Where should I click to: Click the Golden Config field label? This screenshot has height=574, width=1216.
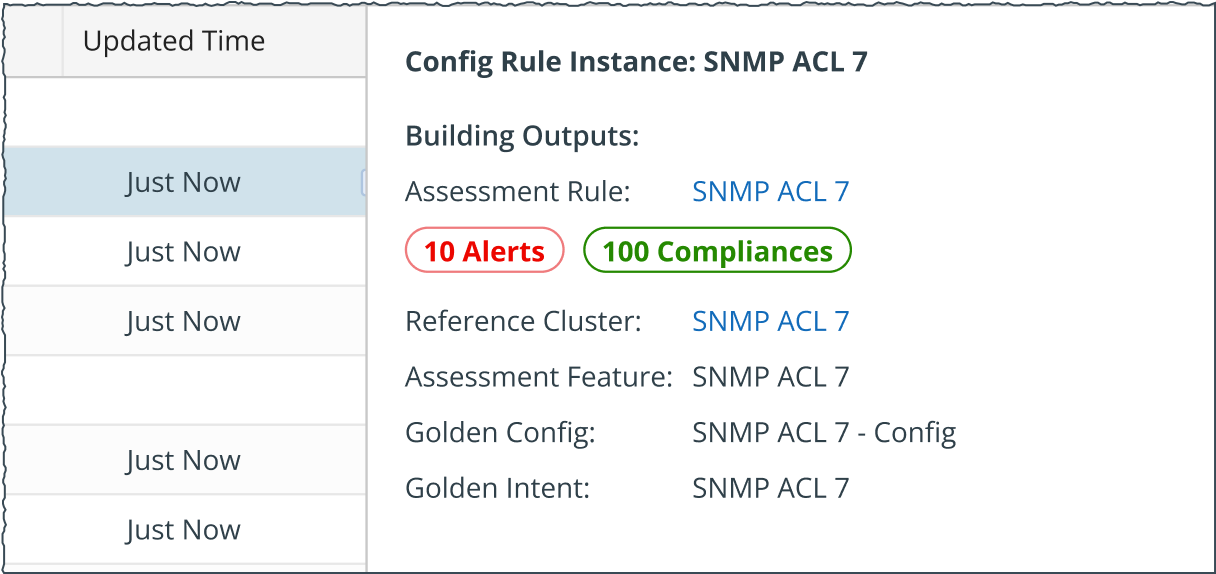[x=500, y=433]
